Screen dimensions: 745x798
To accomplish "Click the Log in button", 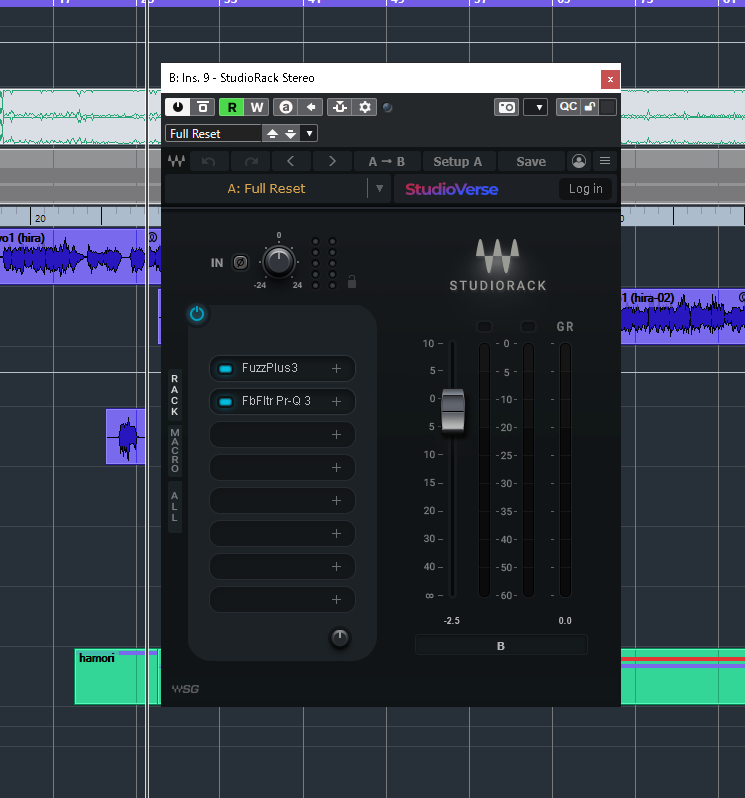I will (x=586, y=189).
